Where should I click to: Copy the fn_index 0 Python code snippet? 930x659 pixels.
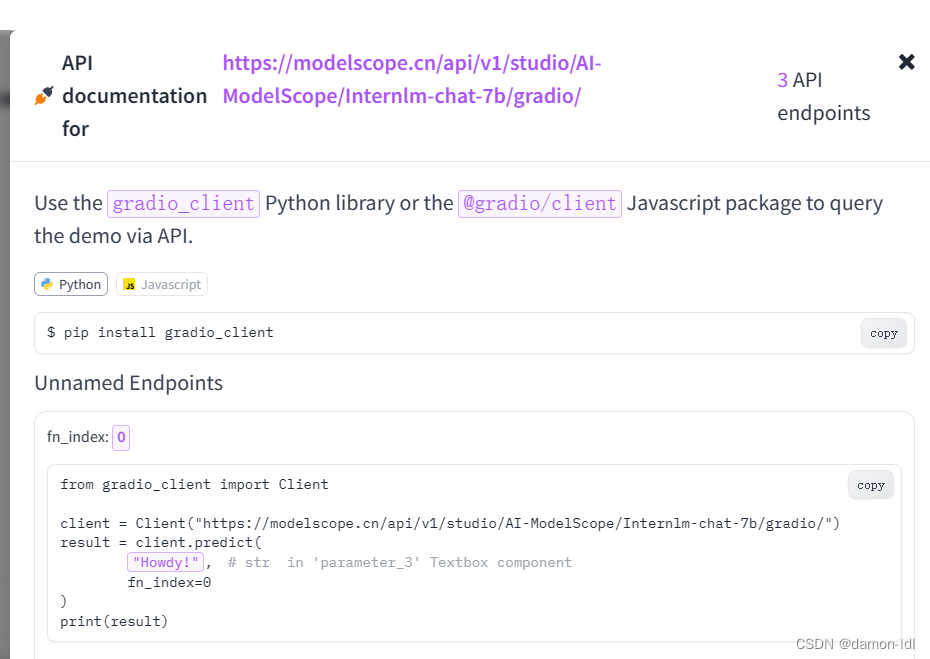(871, 485)
